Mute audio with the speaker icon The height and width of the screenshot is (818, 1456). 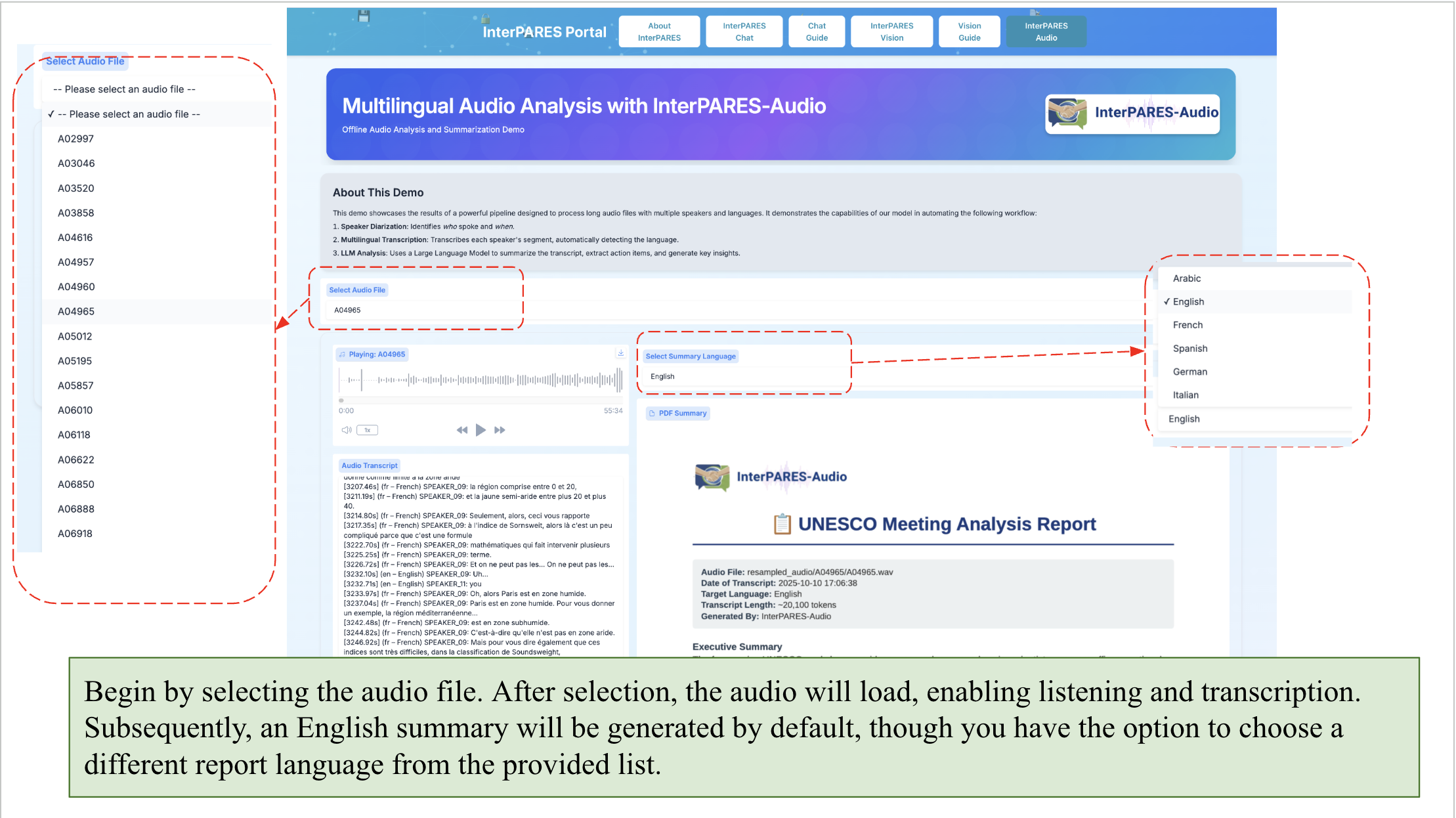point(346,430)
